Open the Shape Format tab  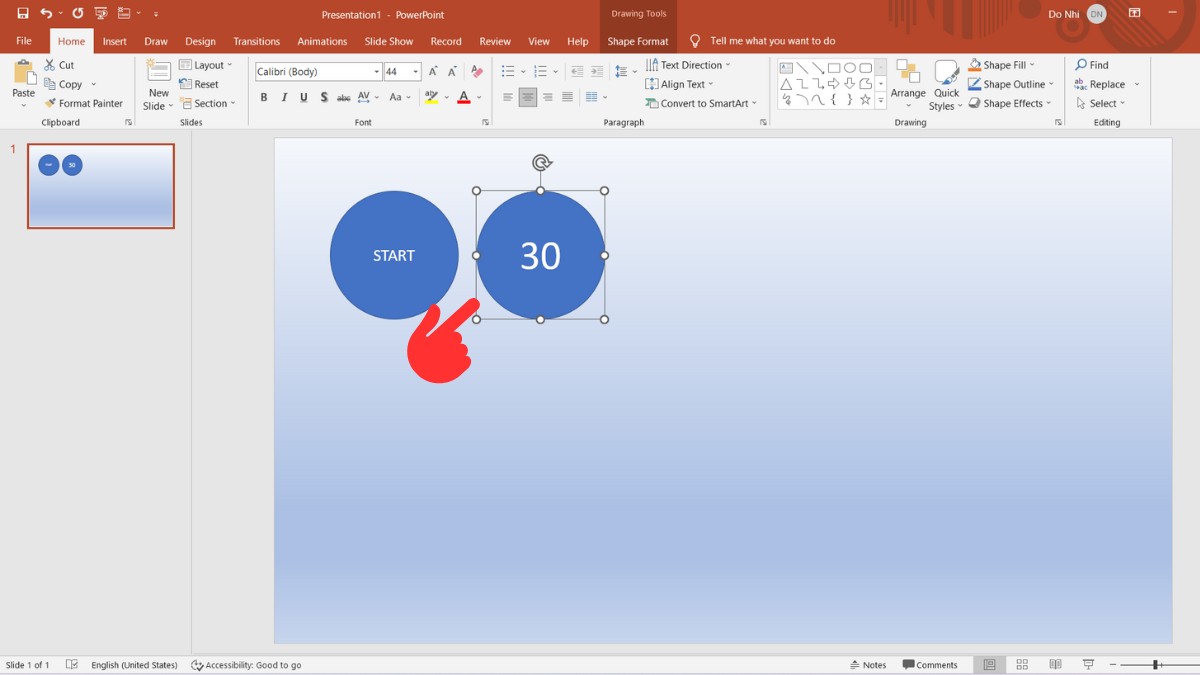tap(637, 41)
